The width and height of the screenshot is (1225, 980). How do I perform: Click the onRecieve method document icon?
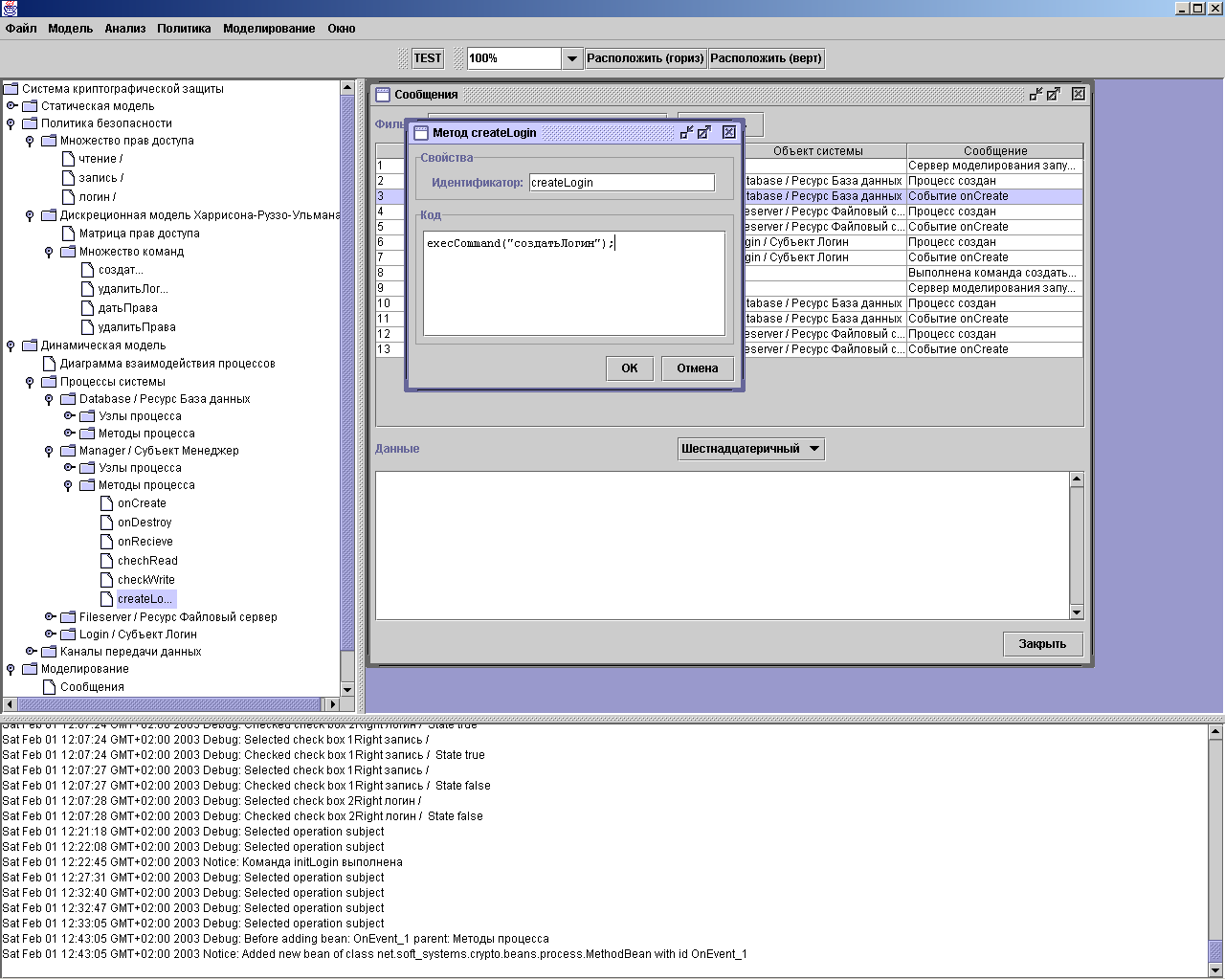pyautogui.click(x=106, y=542)
